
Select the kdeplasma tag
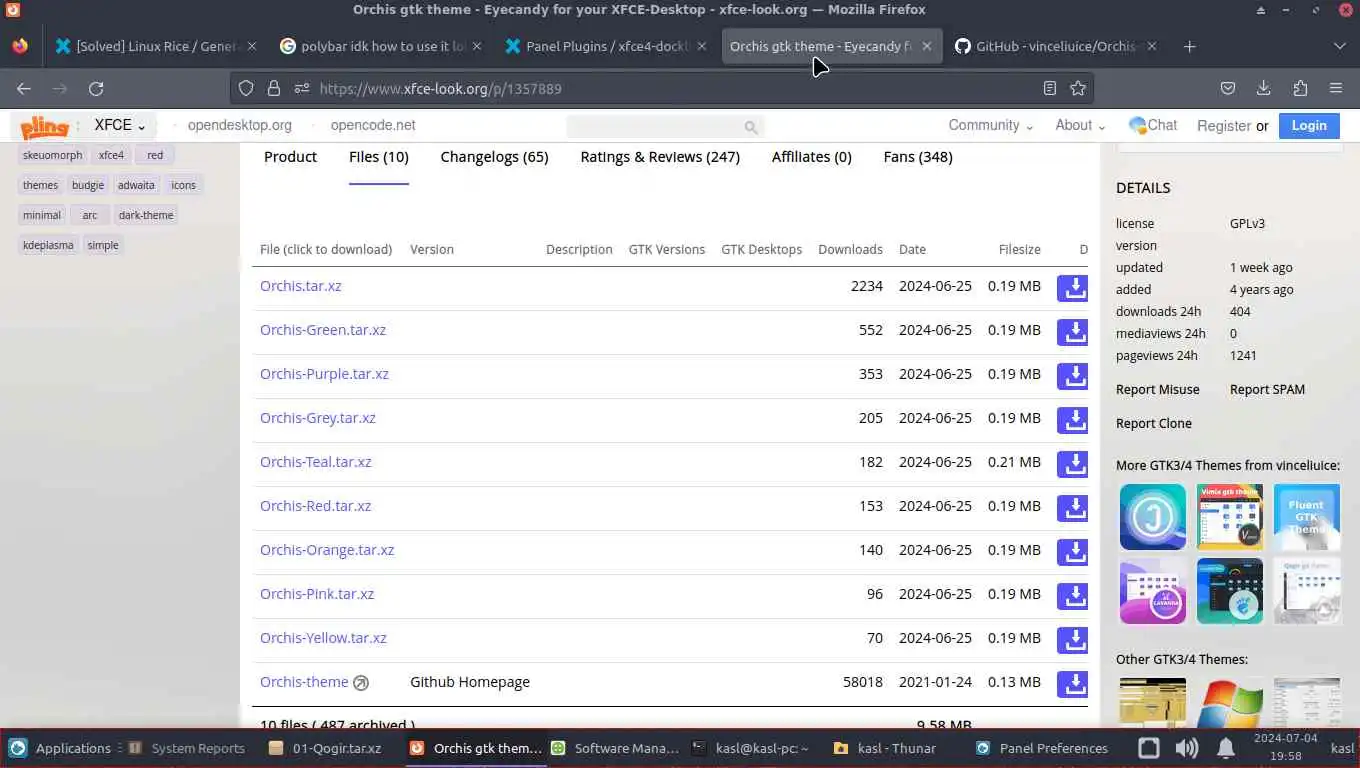point(49,245)
